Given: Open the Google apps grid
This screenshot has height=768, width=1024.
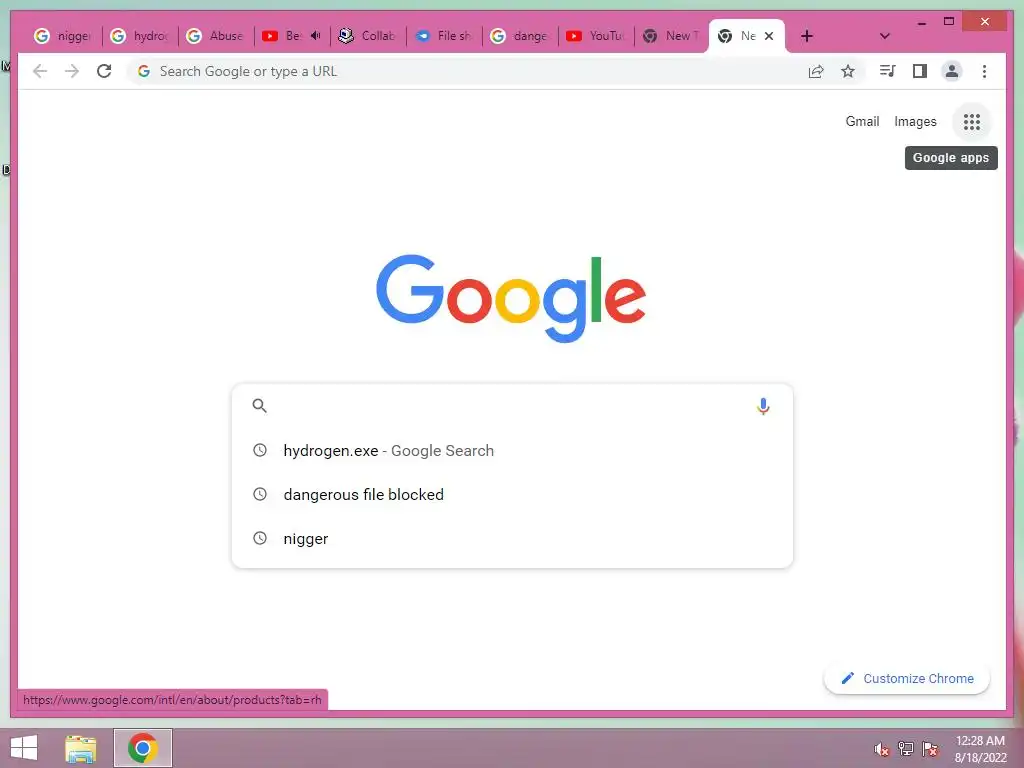Looking at the screenshot, I should click(x=972, y=121).
